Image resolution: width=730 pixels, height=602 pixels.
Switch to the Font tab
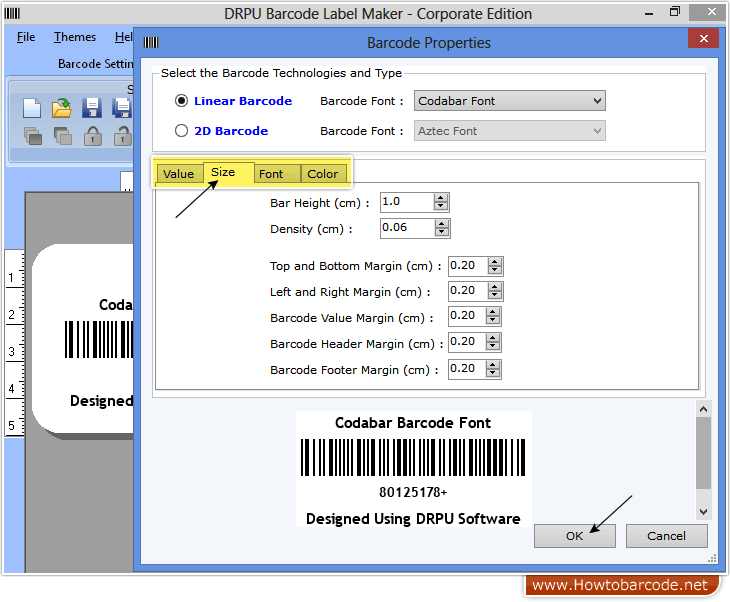pos(277,174)
